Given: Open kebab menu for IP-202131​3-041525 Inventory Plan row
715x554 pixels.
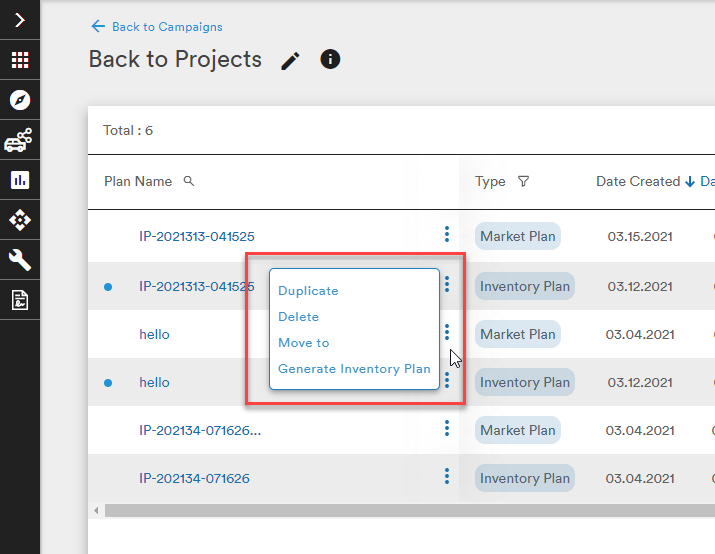Looking at the screenshot, I should tap(447, 284).
